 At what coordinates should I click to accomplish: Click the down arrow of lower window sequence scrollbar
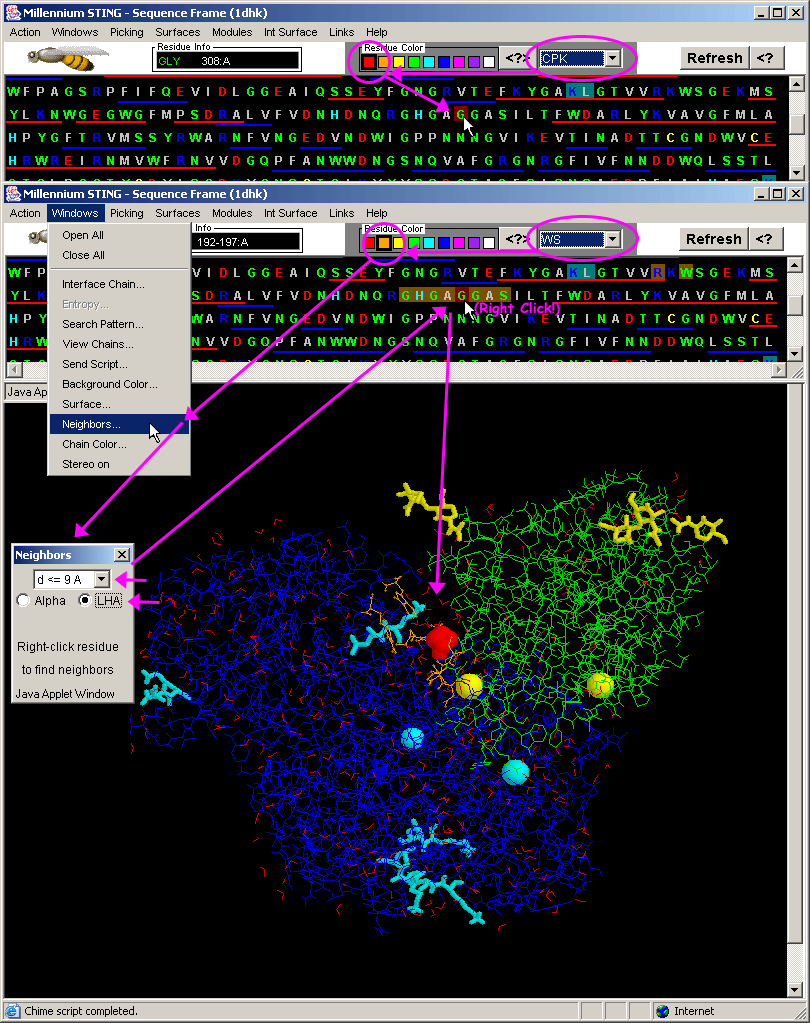pyautogui.click(x=794, y=354)
